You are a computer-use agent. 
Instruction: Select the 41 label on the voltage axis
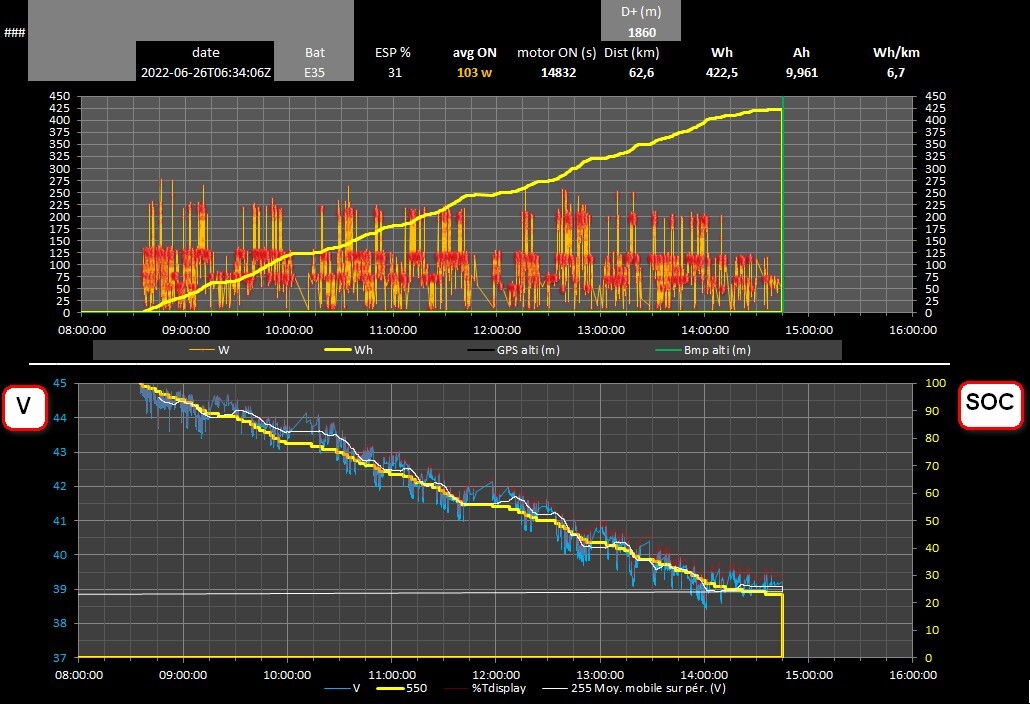pyautogui.click(x=60, y=521)
